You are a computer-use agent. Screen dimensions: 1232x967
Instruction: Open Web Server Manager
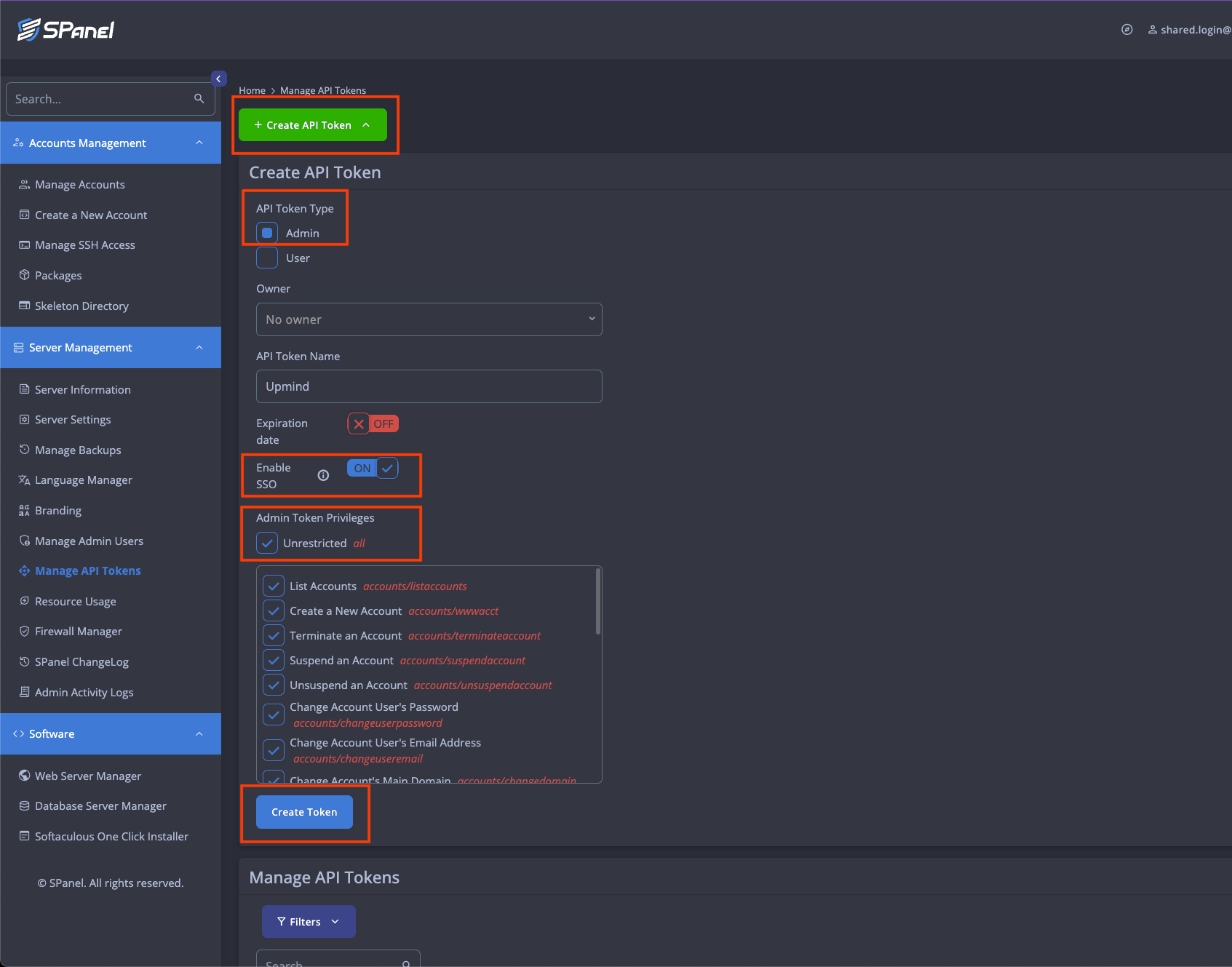click(88, 776)
